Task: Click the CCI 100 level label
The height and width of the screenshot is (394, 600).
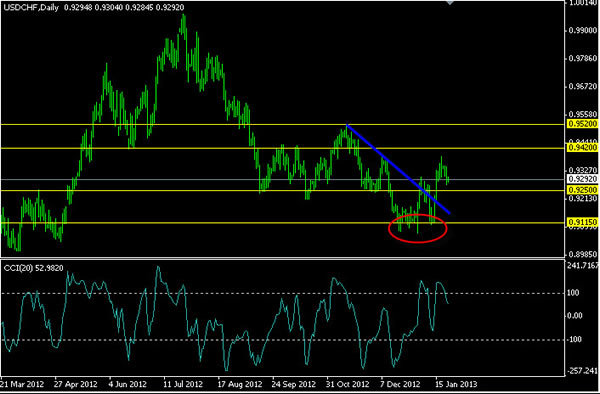Action: (573, 293)
